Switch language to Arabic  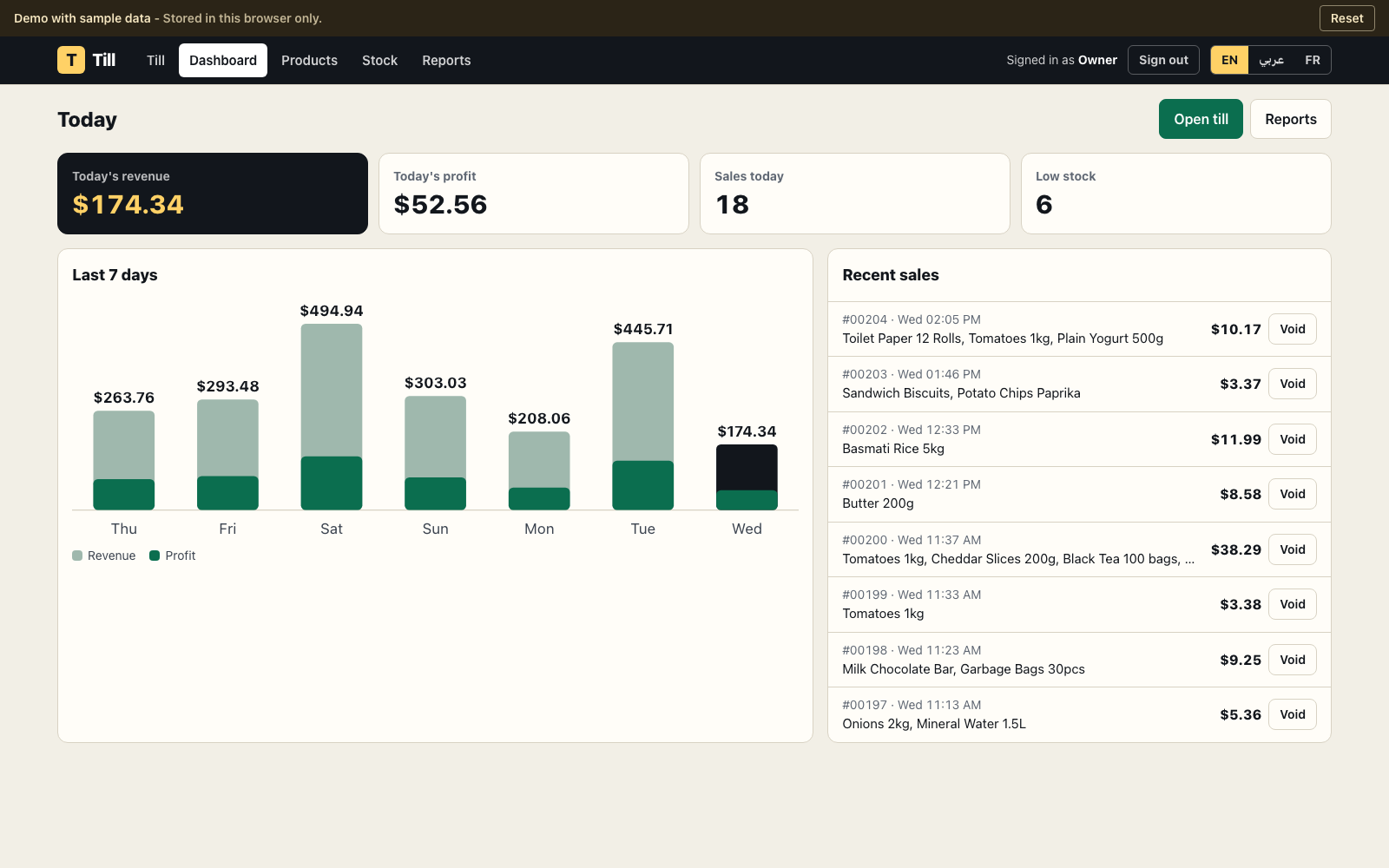point(1271,60)
